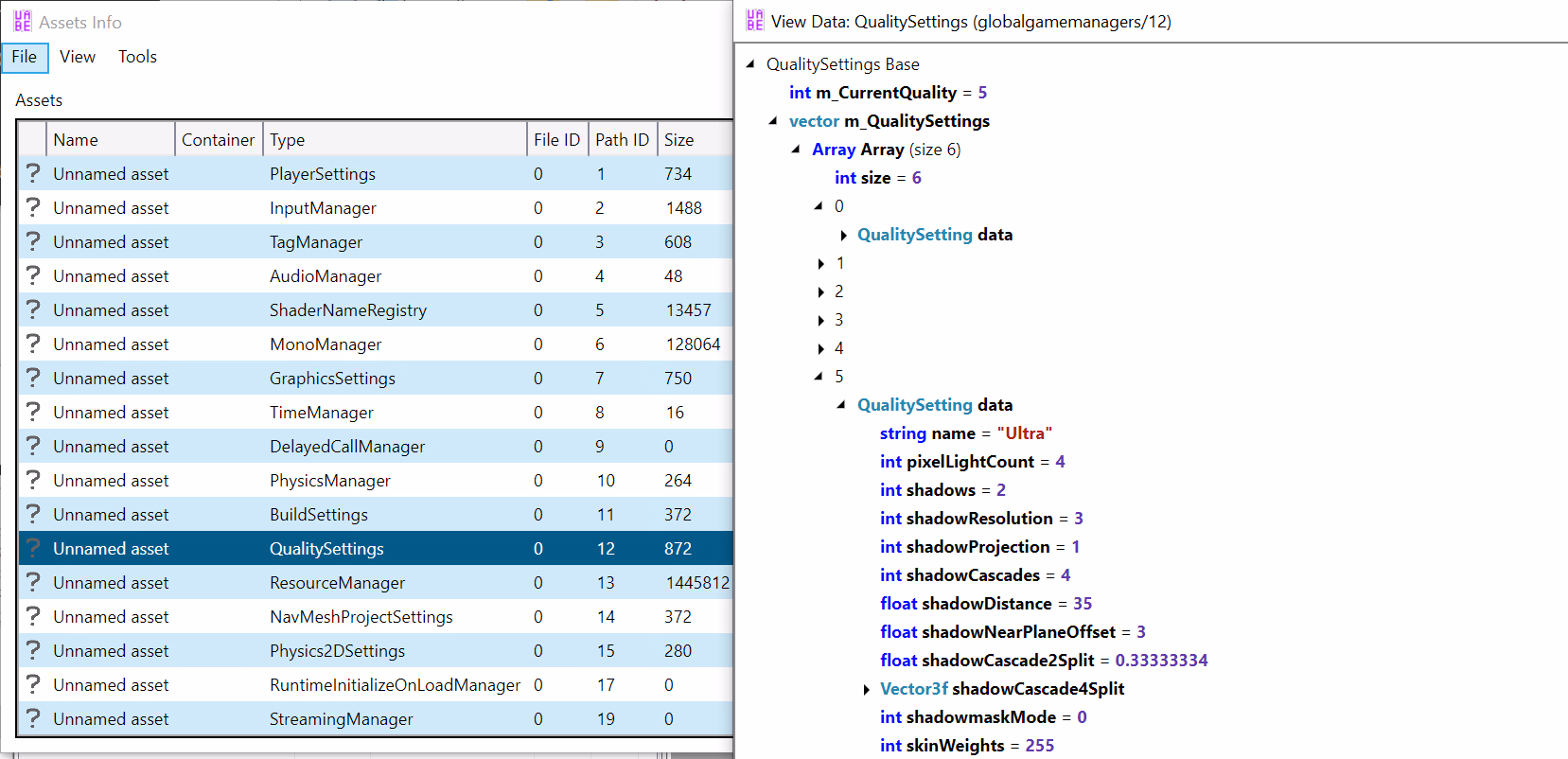Click the question mark icon beside PlayerSettings
Viewport: 1568px width, 759px height.
(x=33, y=173)
